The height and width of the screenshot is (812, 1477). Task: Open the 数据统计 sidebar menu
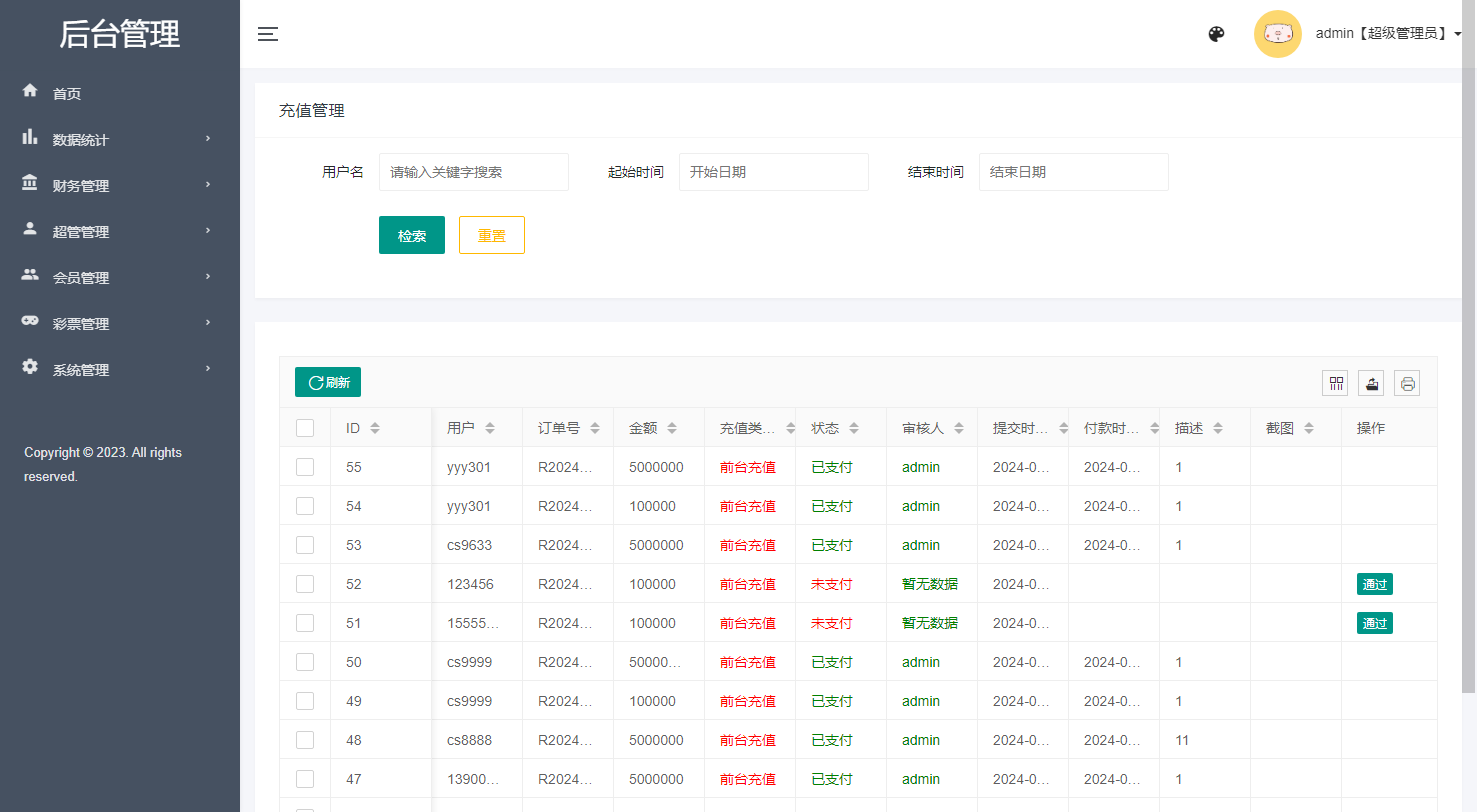[x=81, y=140]
